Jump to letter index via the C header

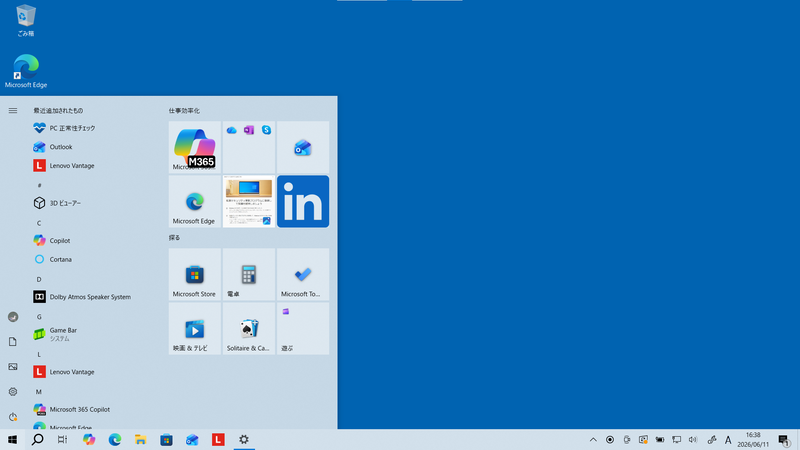39,223
